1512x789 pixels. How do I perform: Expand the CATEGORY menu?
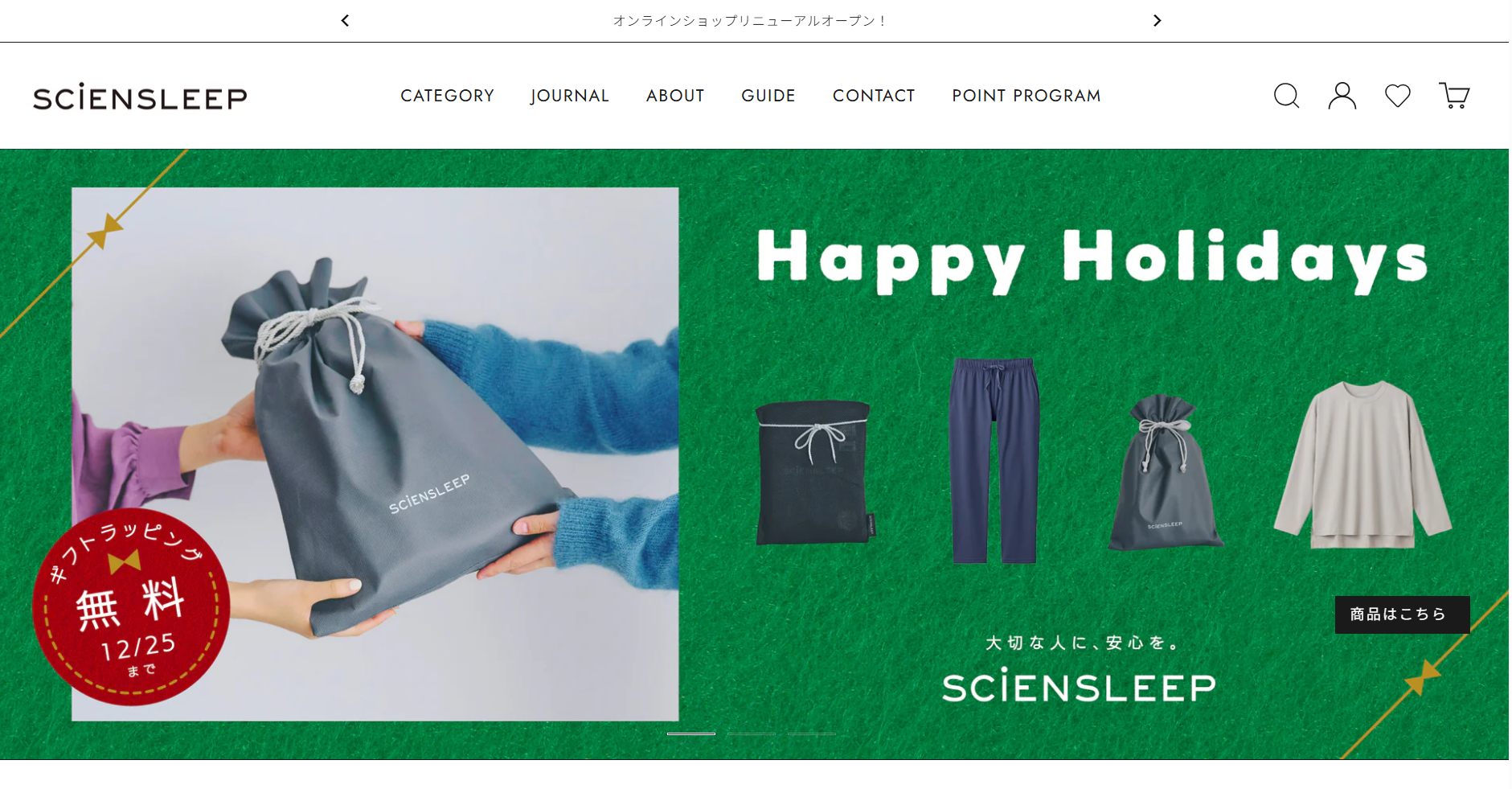click(447, 96)
